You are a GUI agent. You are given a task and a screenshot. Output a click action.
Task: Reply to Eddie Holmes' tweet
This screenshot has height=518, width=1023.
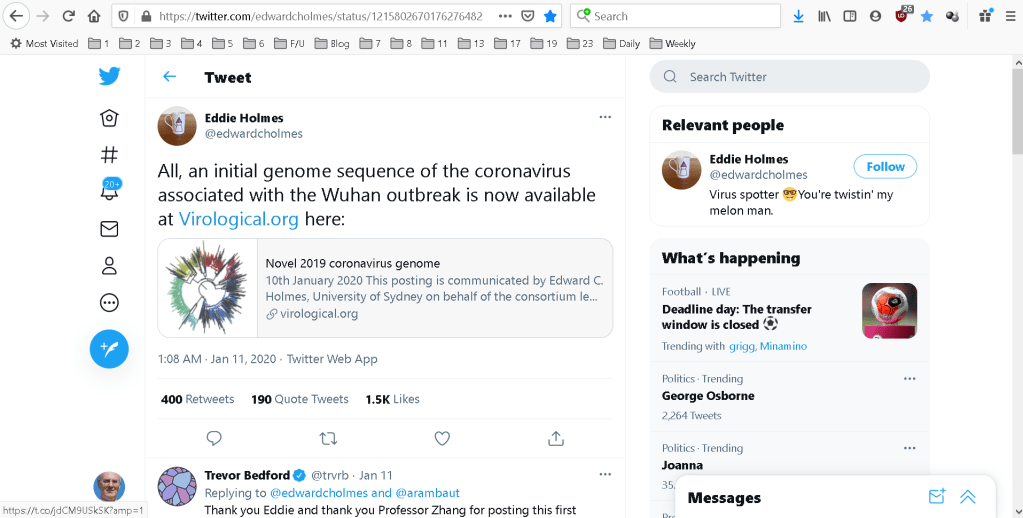click(213, 438)
